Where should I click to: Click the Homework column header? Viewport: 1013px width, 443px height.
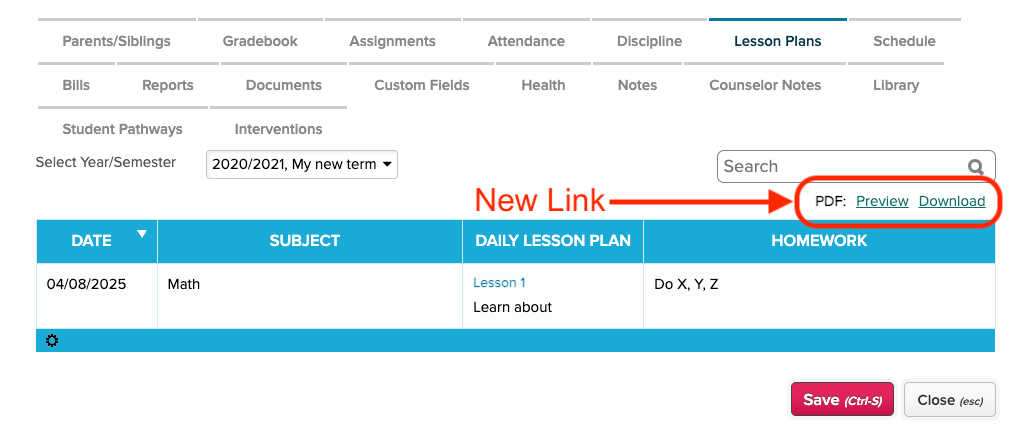(818, 241)
